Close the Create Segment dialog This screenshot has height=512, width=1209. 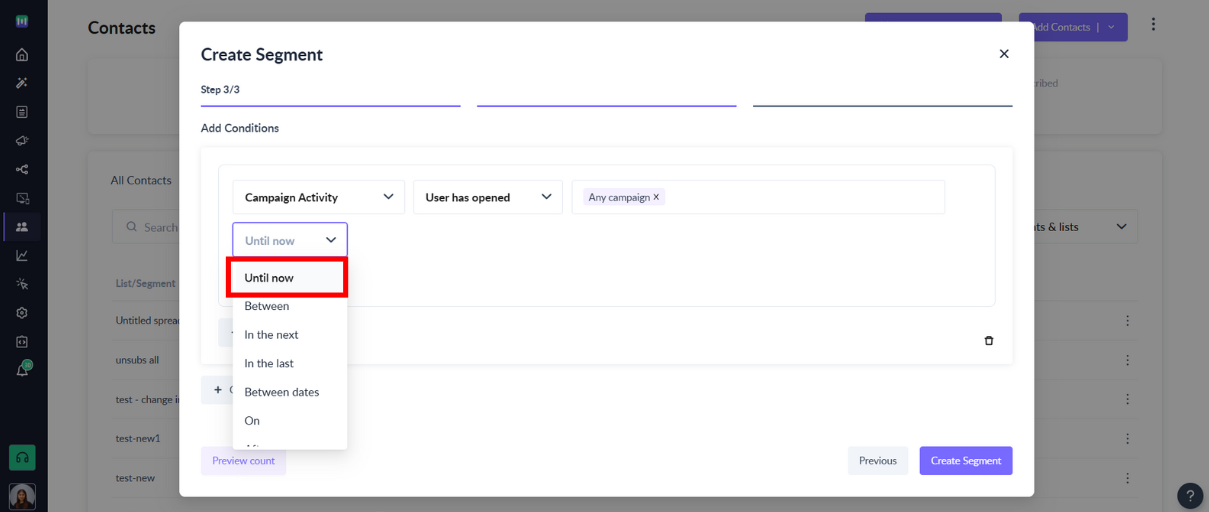tap(1004, 54)
